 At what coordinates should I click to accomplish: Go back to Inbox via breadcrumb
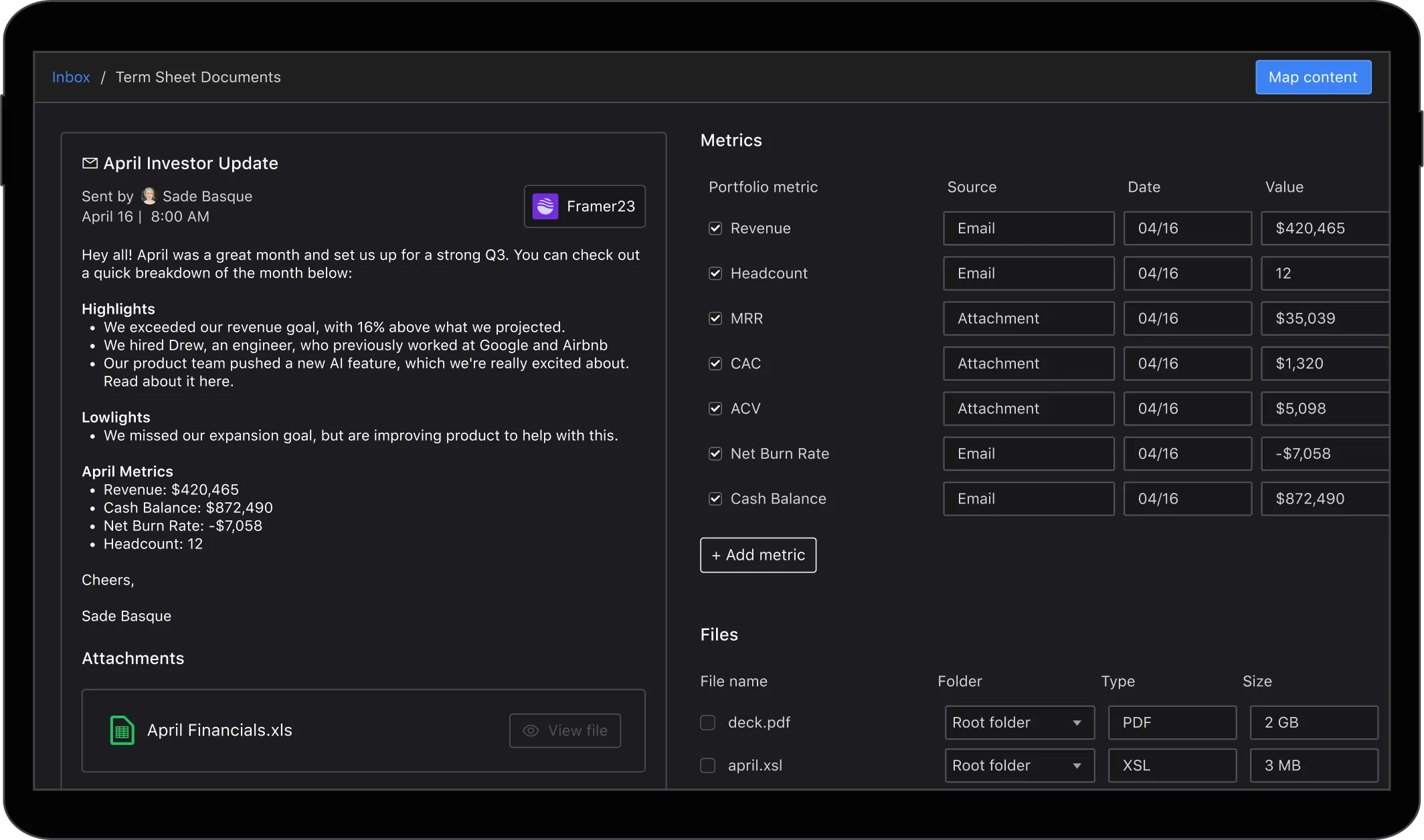point(71,77)
